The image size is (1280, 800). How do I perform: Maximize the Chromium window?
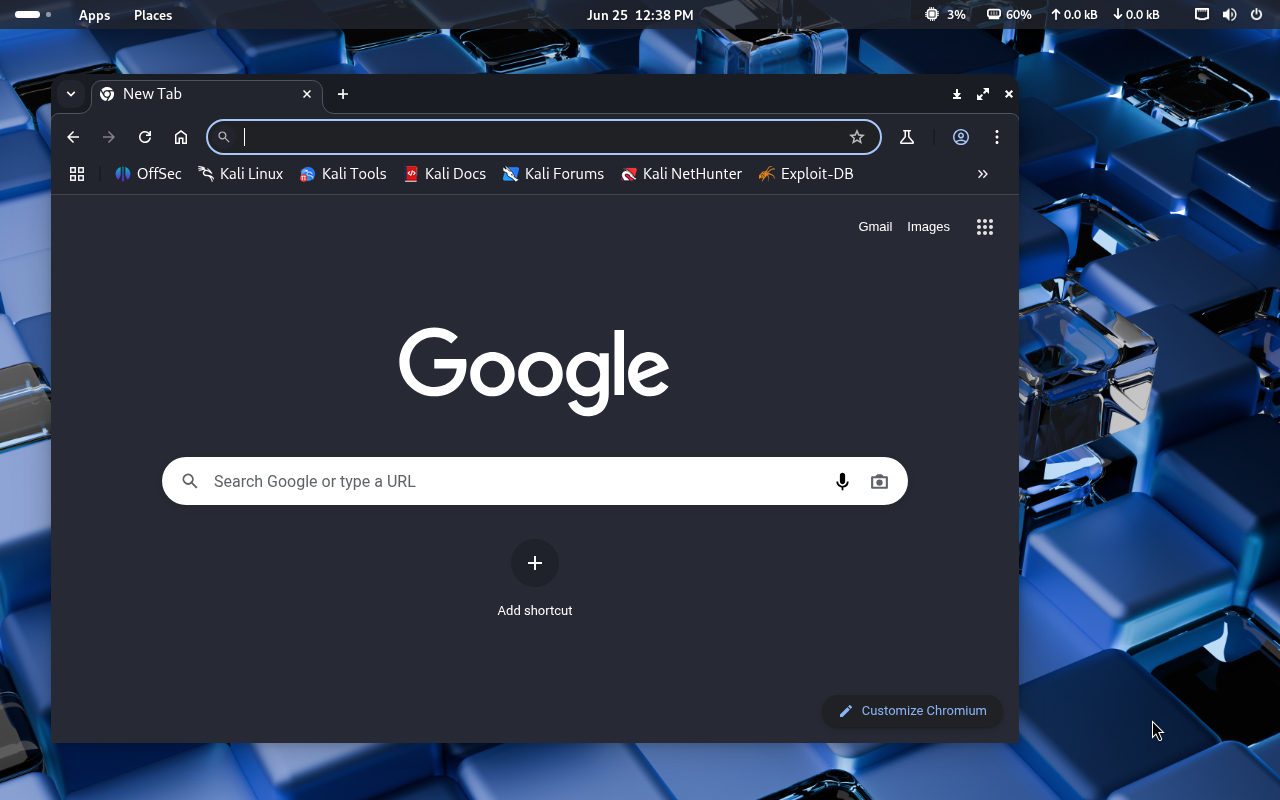coord(983,94)
